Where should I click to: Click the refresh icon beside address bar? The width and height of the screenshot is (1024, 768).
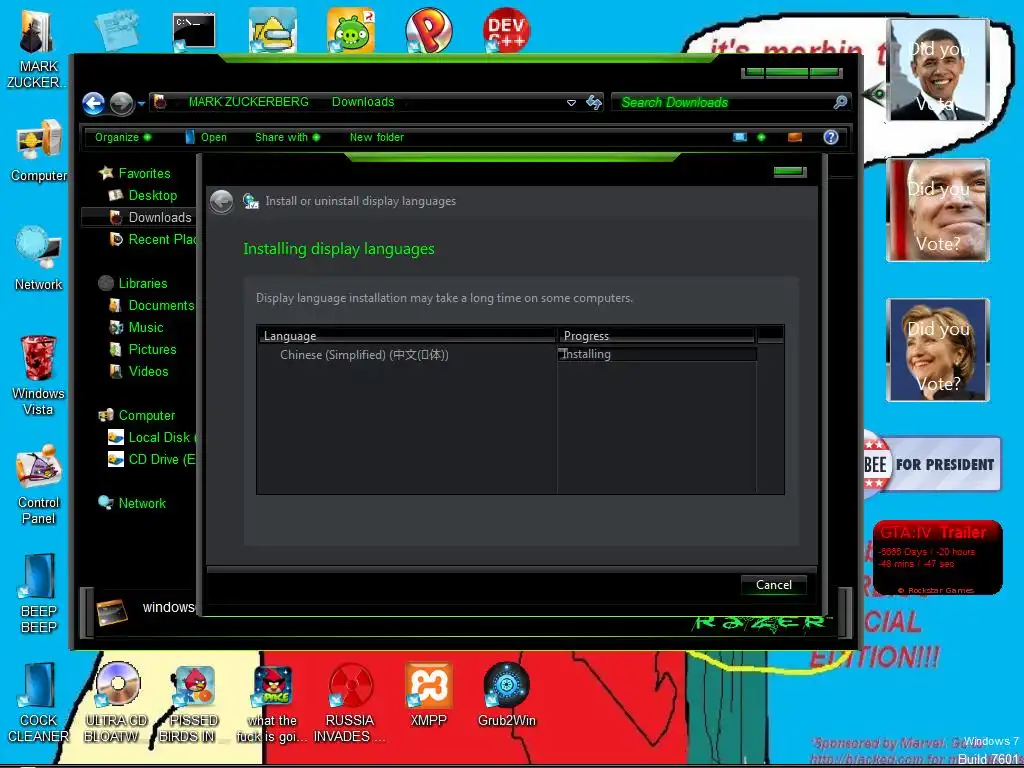[x=594, y=103]
